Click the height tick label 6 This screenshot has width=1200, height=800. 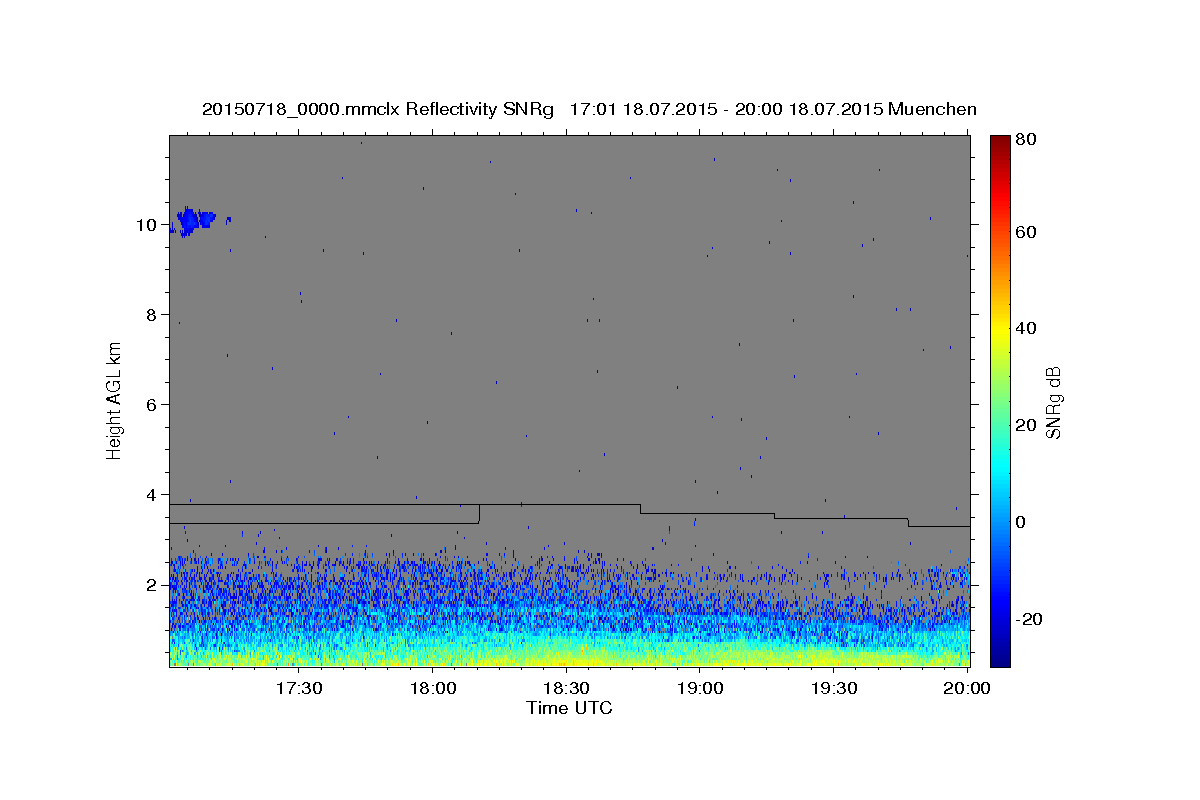tap(153, 405)
